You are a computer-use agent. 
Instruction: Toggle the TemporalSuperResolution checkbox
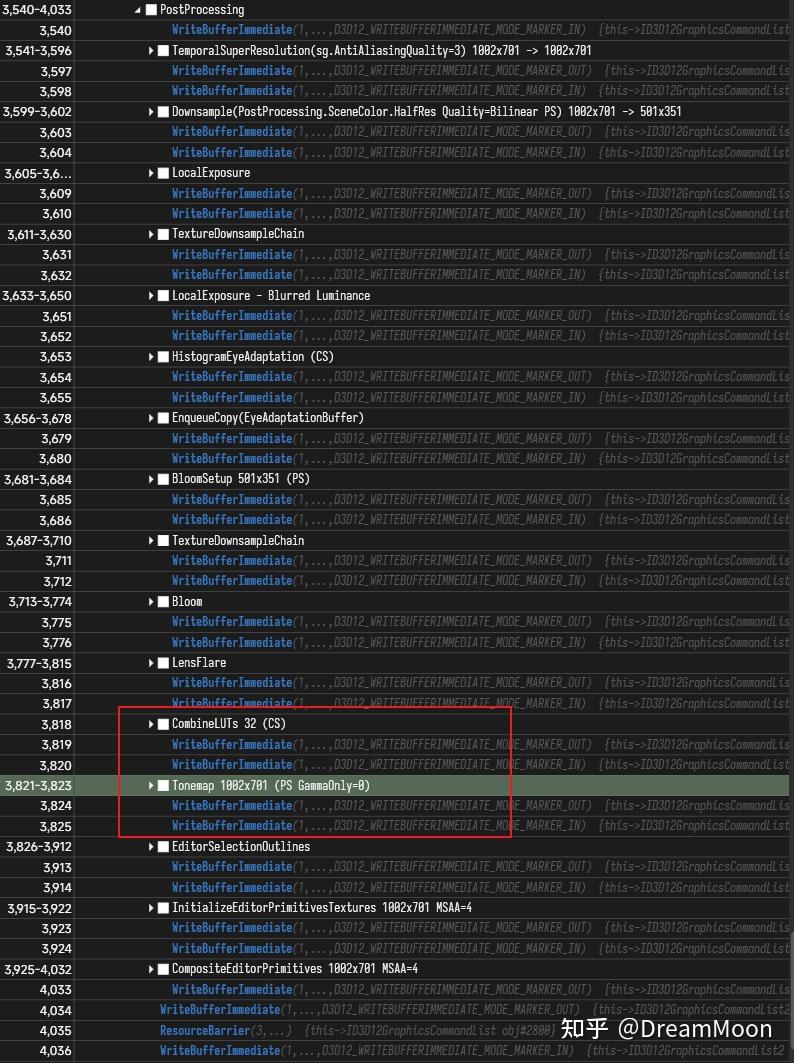pos(163,51)
